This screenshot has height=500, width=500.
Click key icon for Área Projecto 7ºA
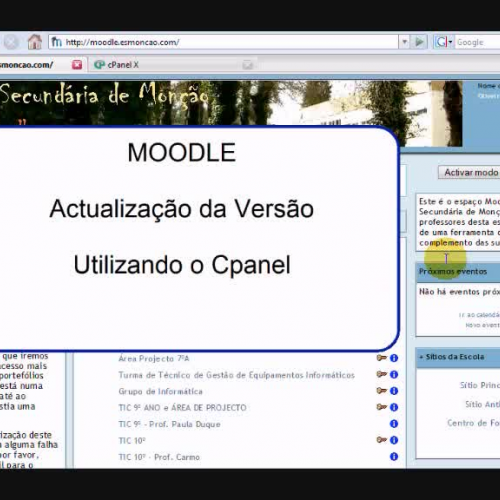382,358
